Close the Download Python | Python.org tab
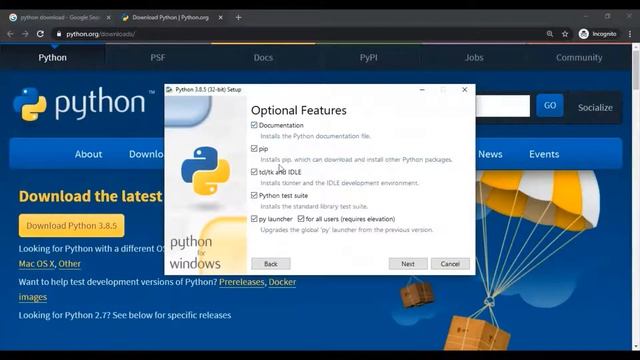Image resolution: width=640 pixels, height=360 pixels. pyautogui.click(x=220, y=18)
